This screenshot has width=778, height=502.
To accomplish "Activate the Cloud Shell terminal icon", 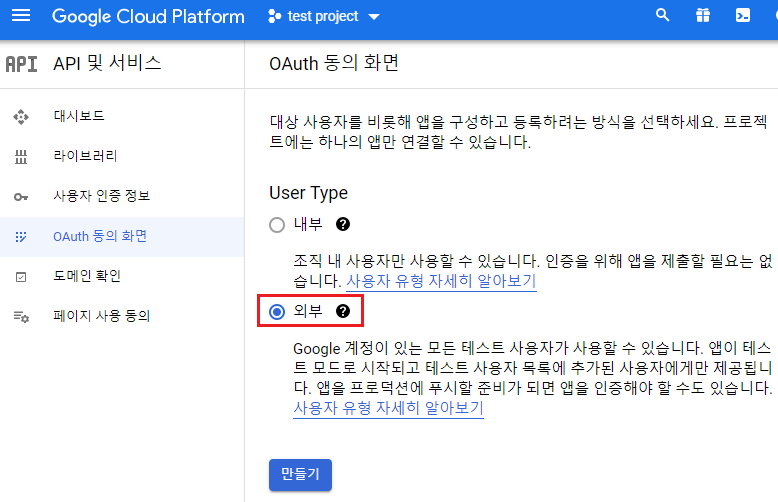I will click(x=743, y=15).
